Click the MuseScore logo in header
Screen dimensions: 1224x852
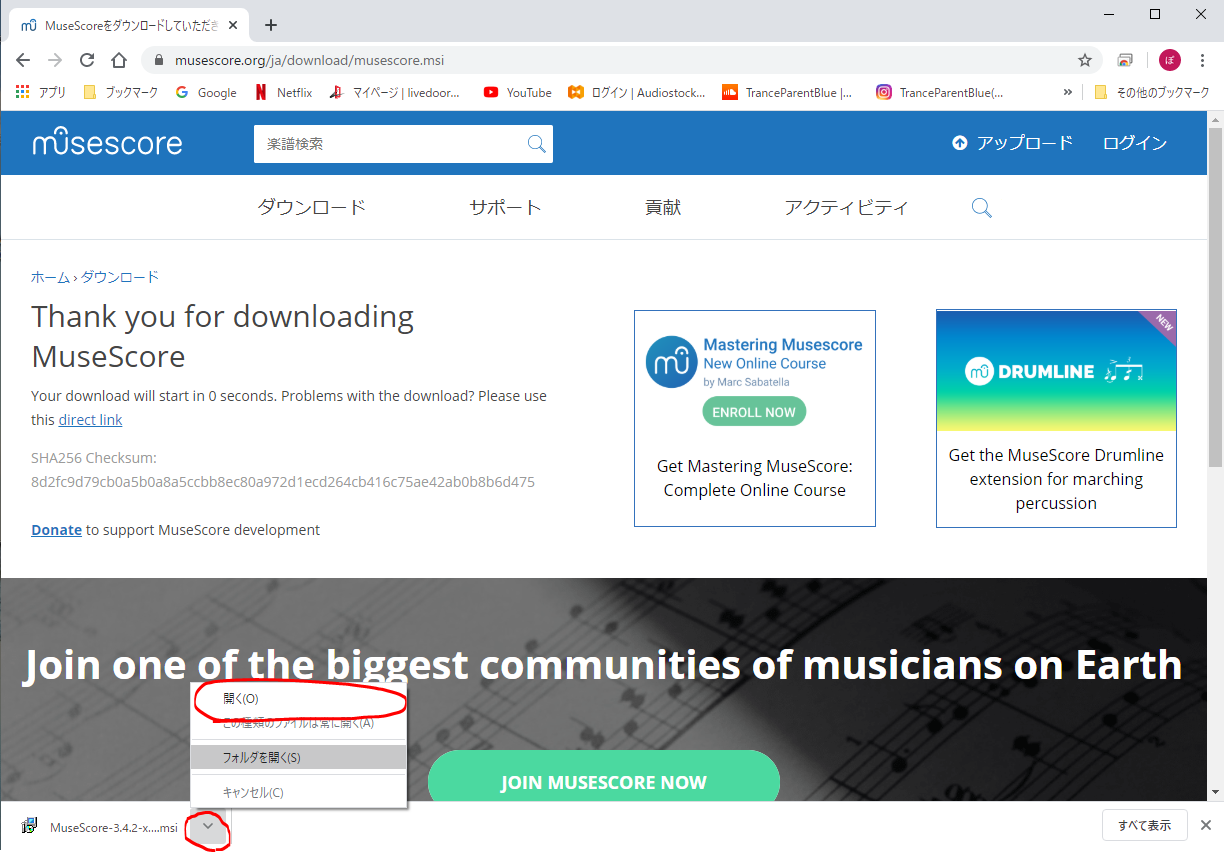[107, 142]
